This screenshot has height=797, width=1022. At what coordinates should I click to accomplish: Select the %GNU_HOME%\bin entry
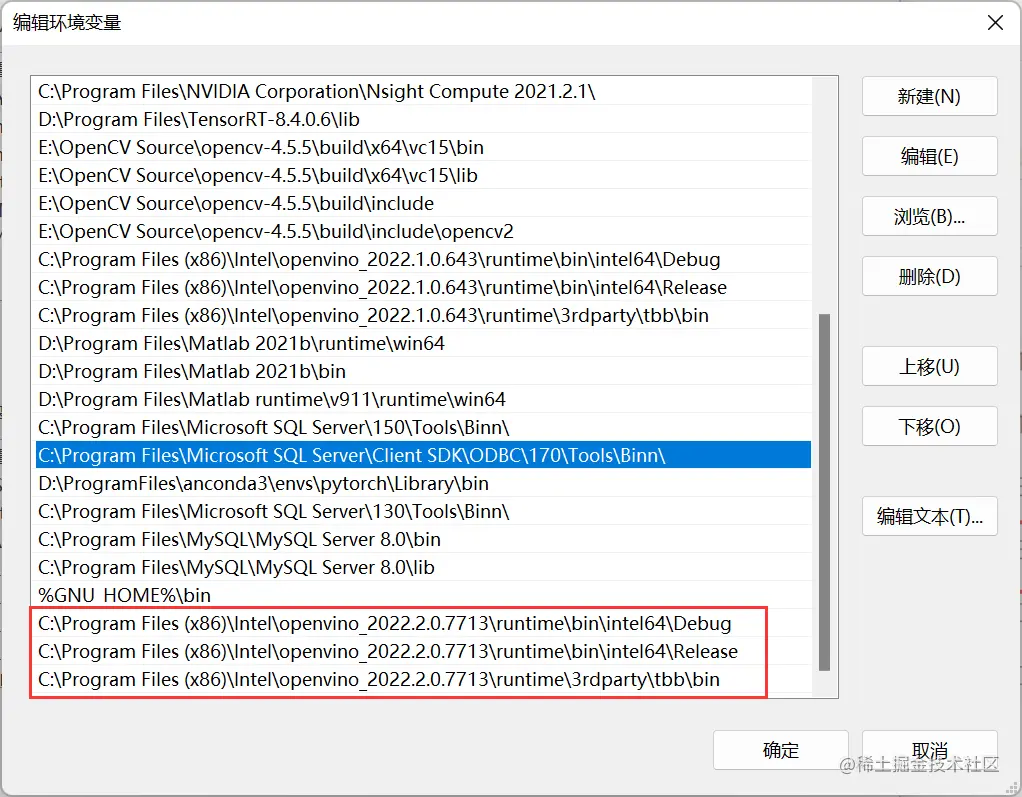tap(424, 596)
